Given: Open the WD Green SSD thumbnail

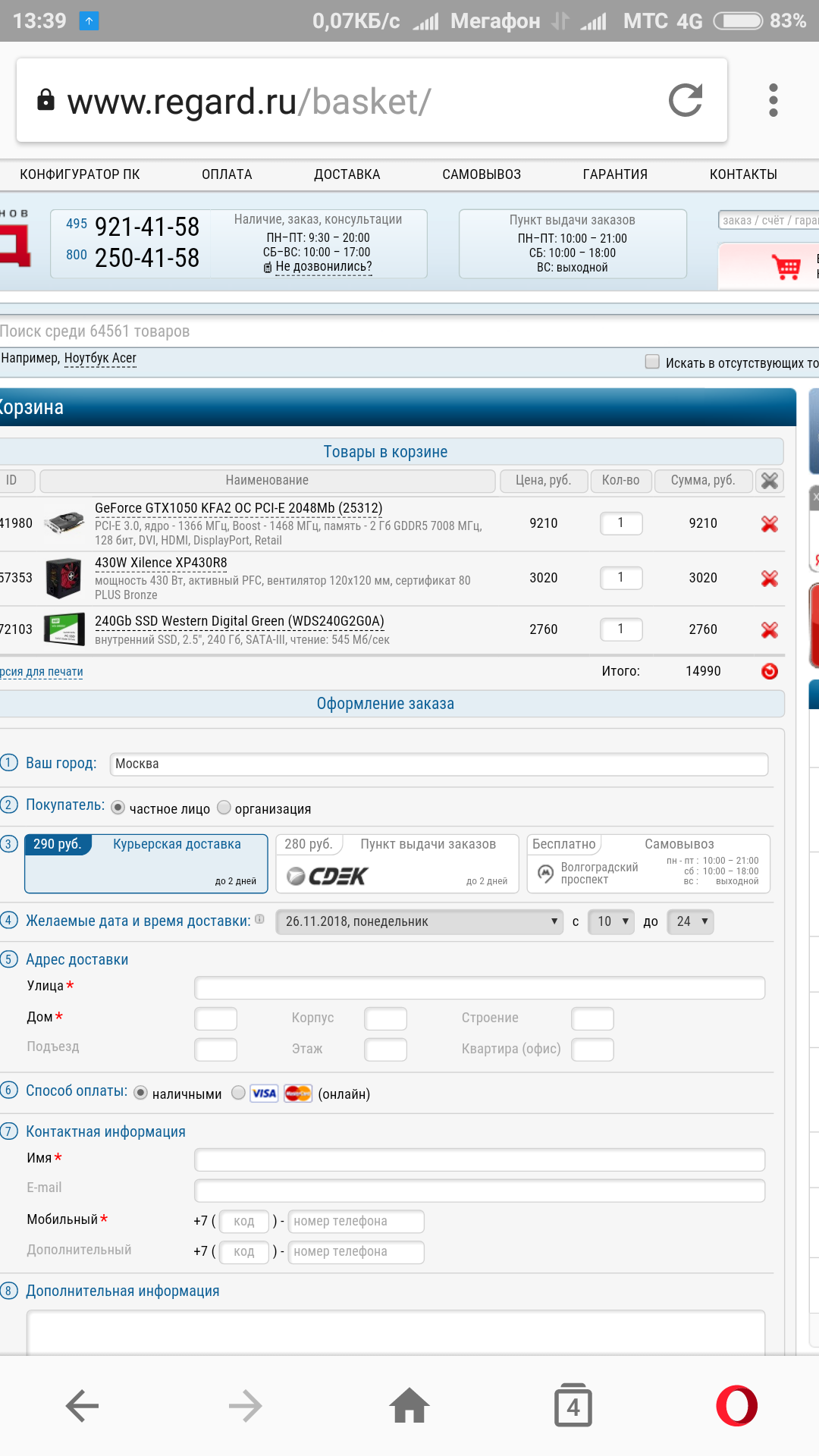Looking at the screenshot, I should 64,629.
